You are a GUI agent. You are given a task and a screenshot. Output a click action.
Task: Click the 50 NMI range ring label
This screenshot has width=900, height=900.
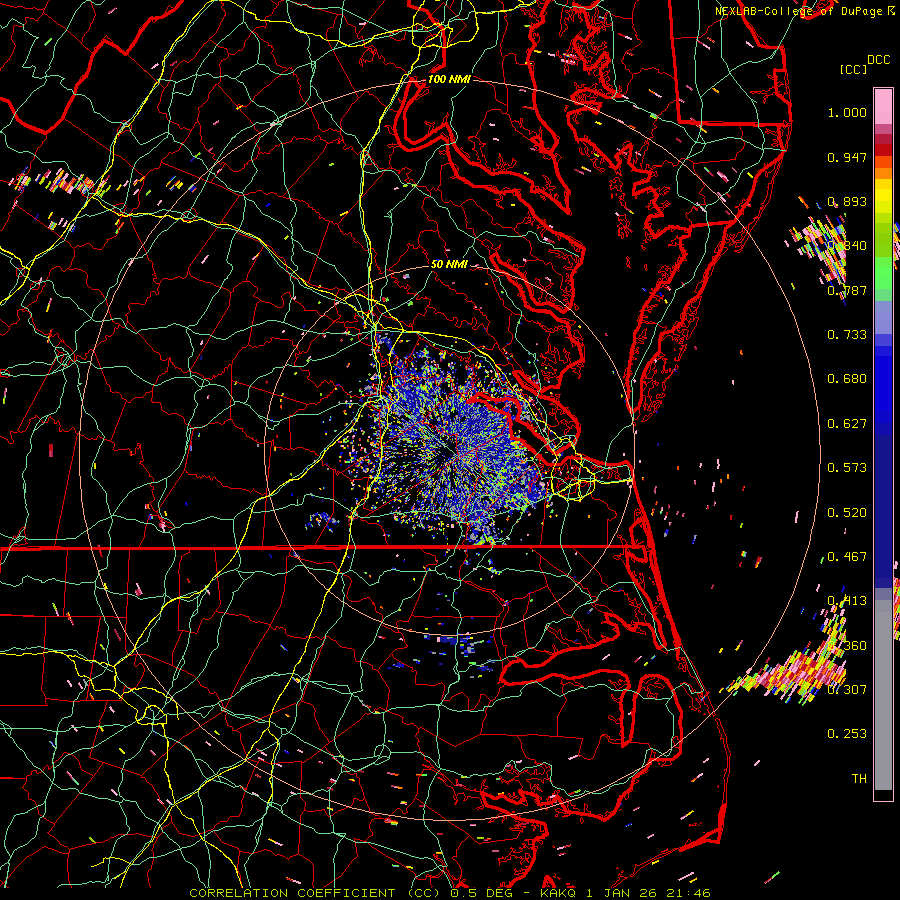449,264
